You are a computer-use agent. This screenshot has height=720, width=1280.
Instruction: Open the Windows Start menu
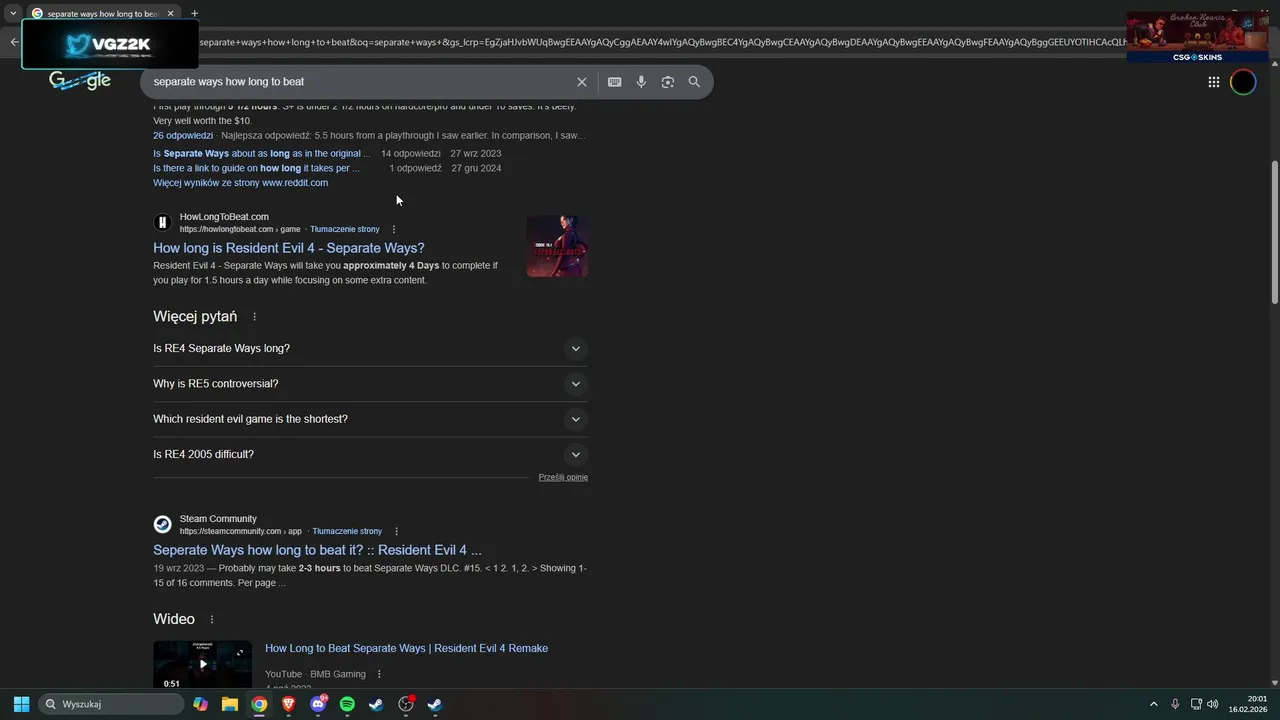coord(21,704)
